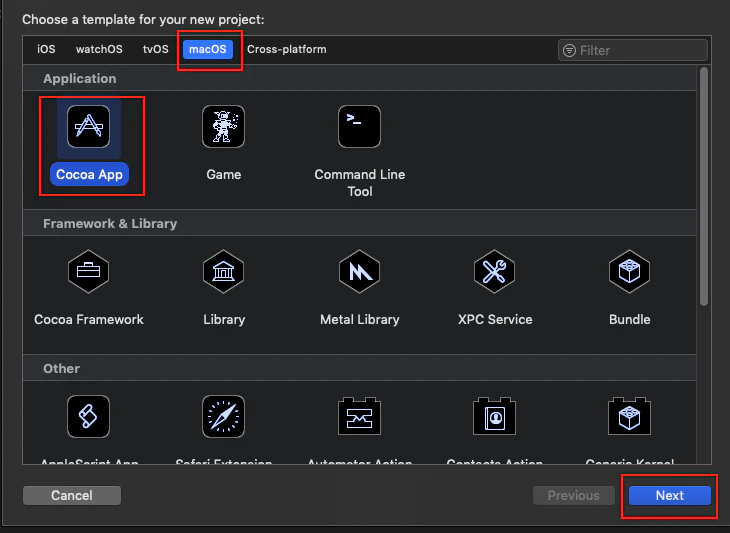
Task: Choose the AppleScript App scroll icon
Action: click(88, 417)
